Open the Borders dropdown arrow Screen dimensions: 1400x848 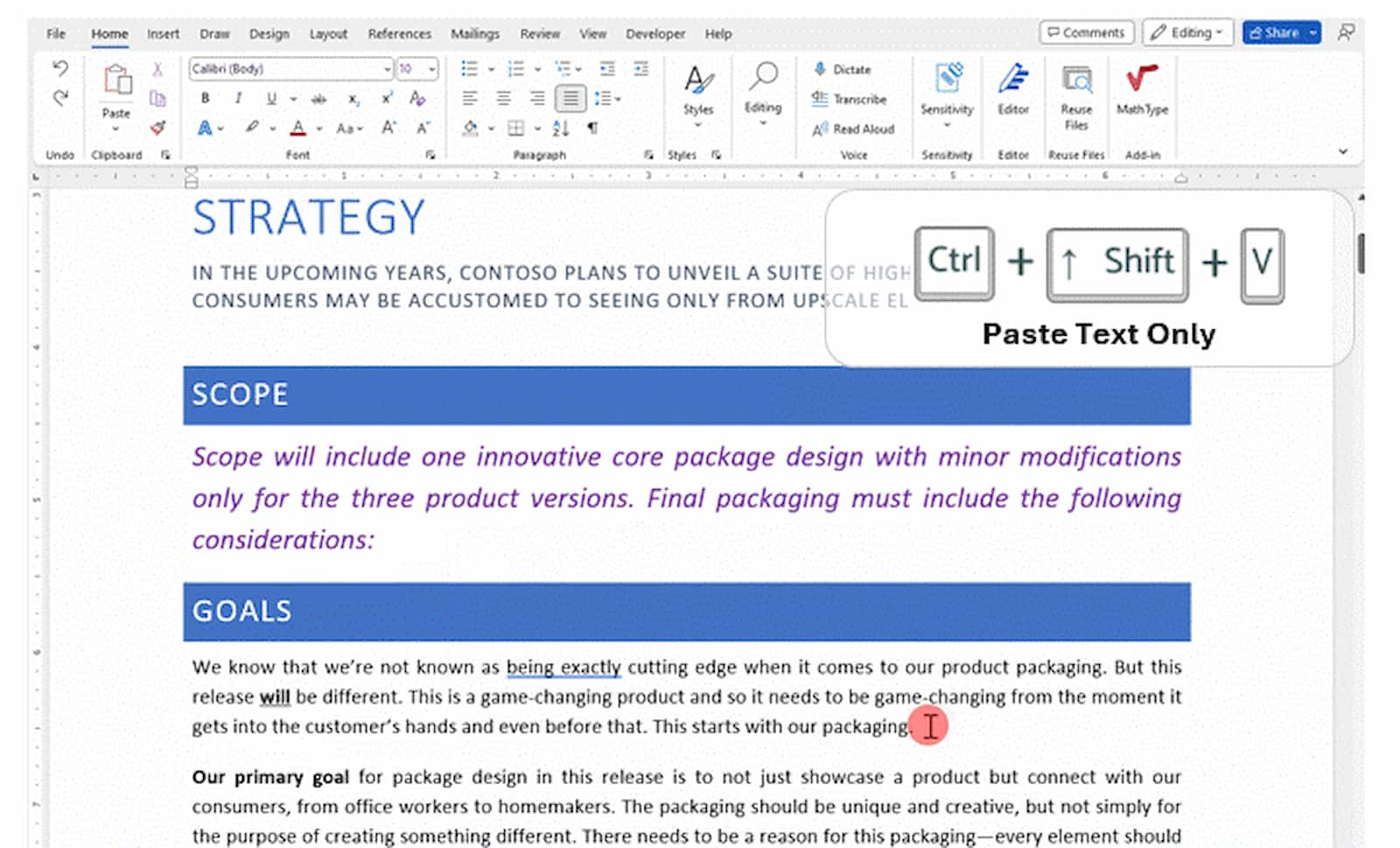point(537,129)
